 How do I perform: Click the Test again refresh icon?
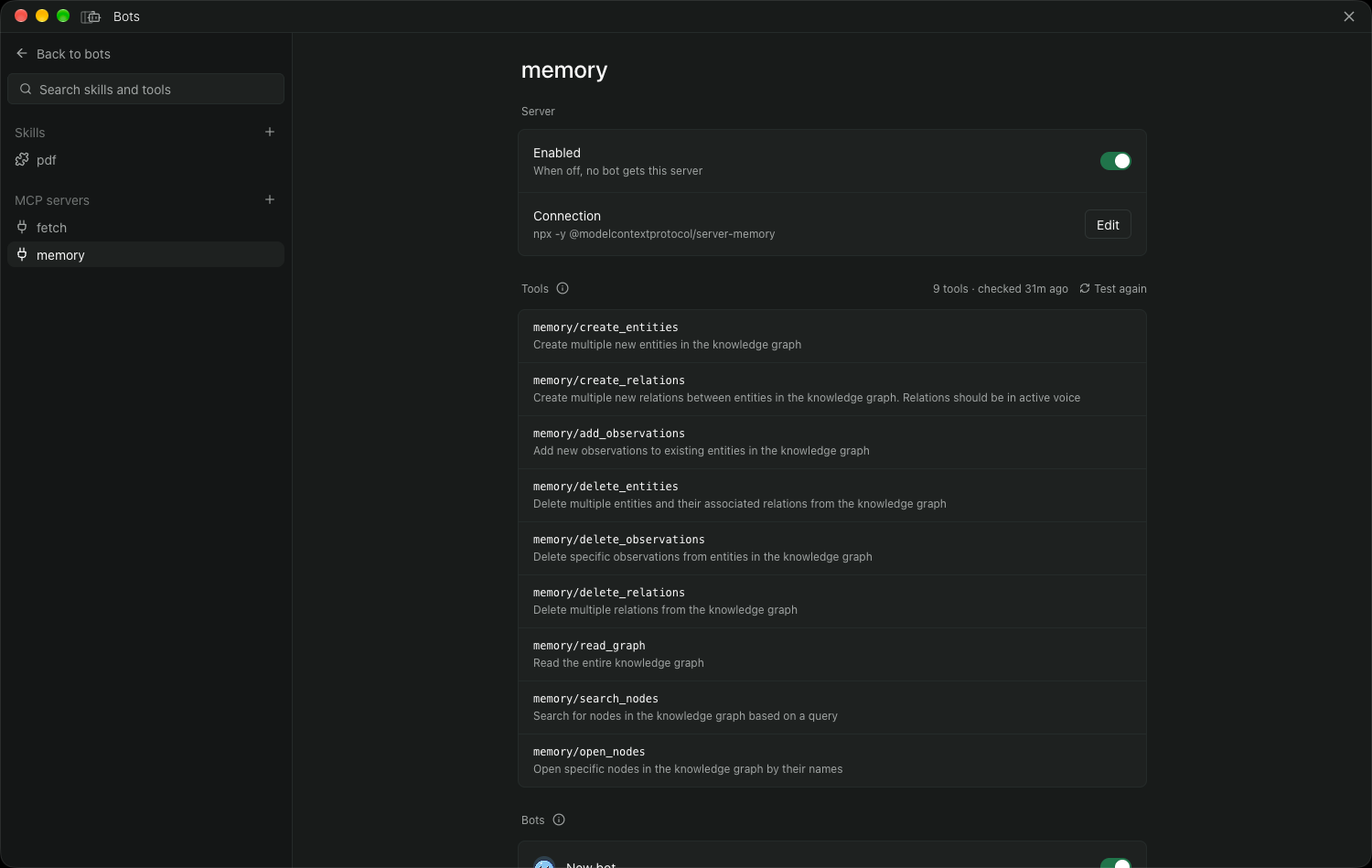pos(1085,288)
